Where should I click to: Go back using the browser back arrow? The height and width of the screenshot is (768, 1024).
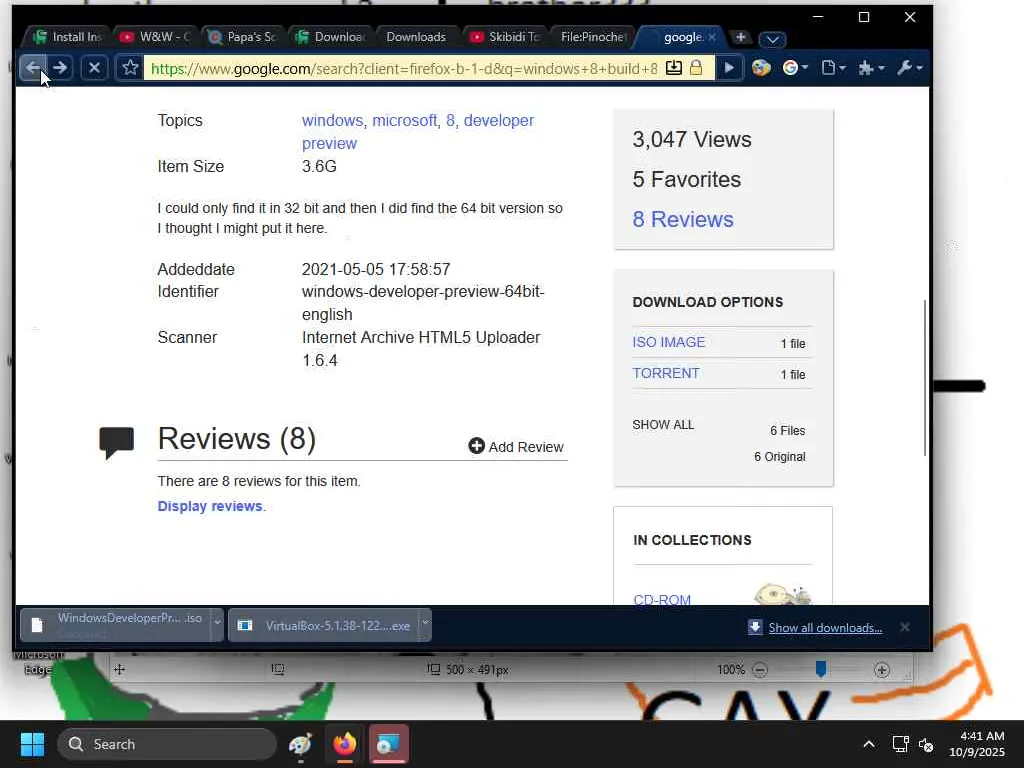click(x=33, y=67)
